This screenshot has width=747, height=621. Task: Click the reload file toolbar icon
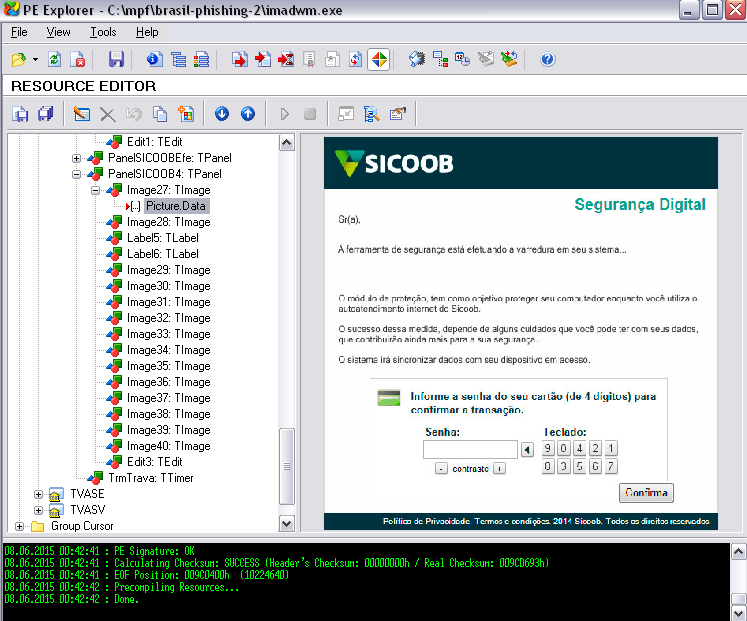[55, 60]
